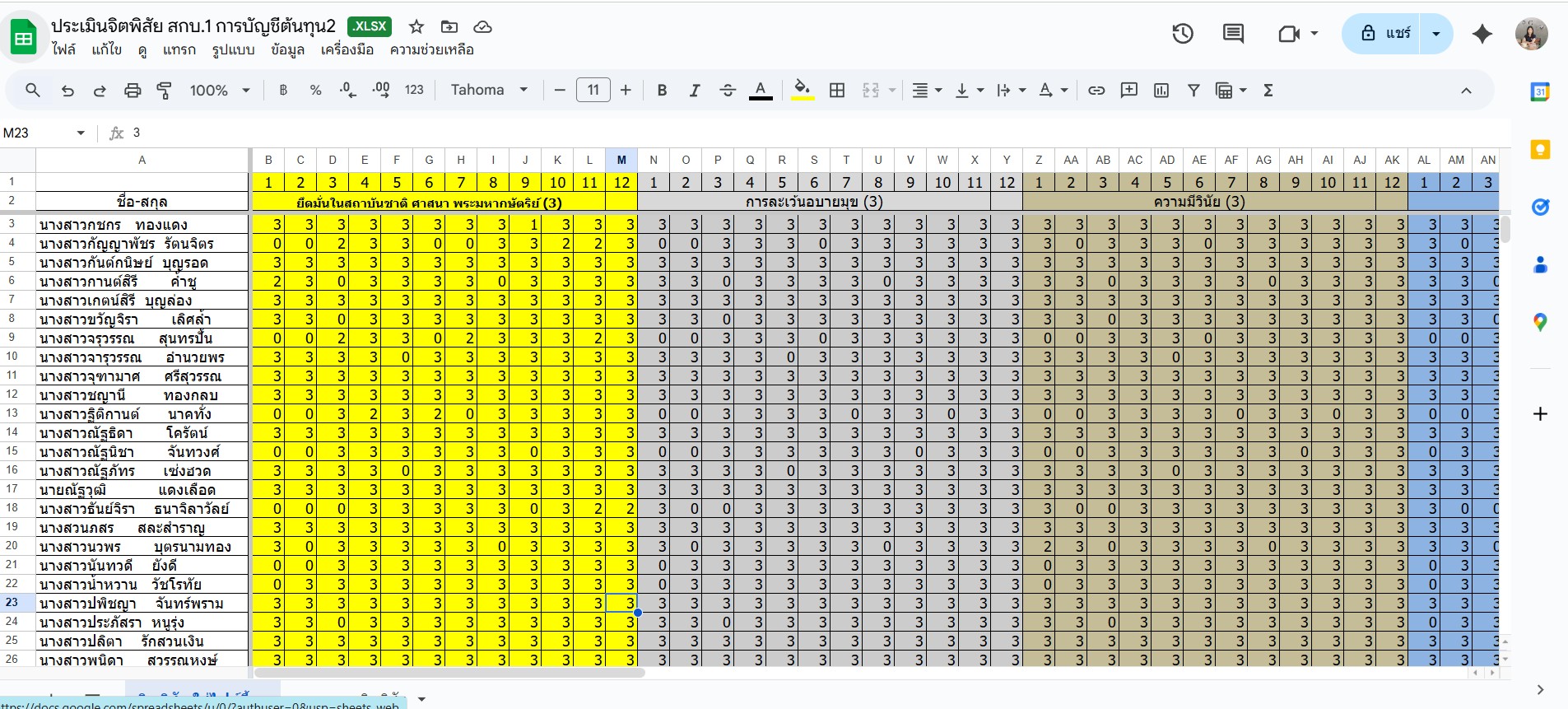Toggle italic formatting
The height and width of the screenshot is (709, 1568).
695,91
